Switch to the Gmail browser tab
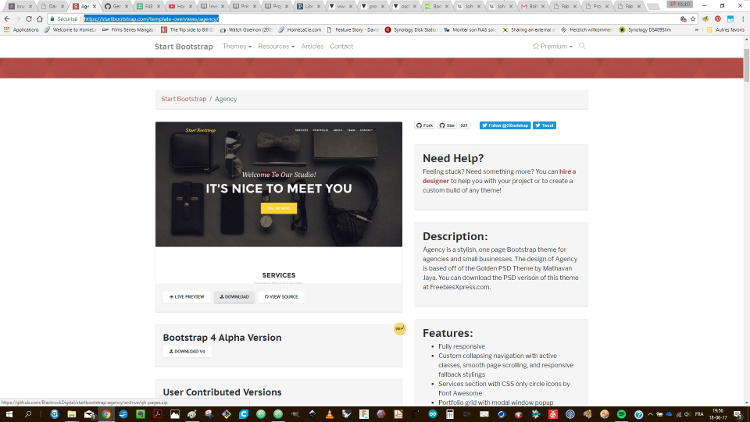750x422 pixels. coord(529,6)
